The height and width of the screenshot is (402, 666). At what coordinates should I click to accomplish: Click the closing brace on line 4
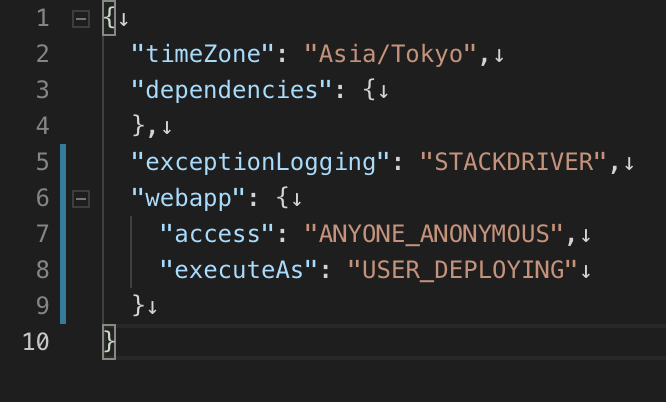click(x=138, y=126)
